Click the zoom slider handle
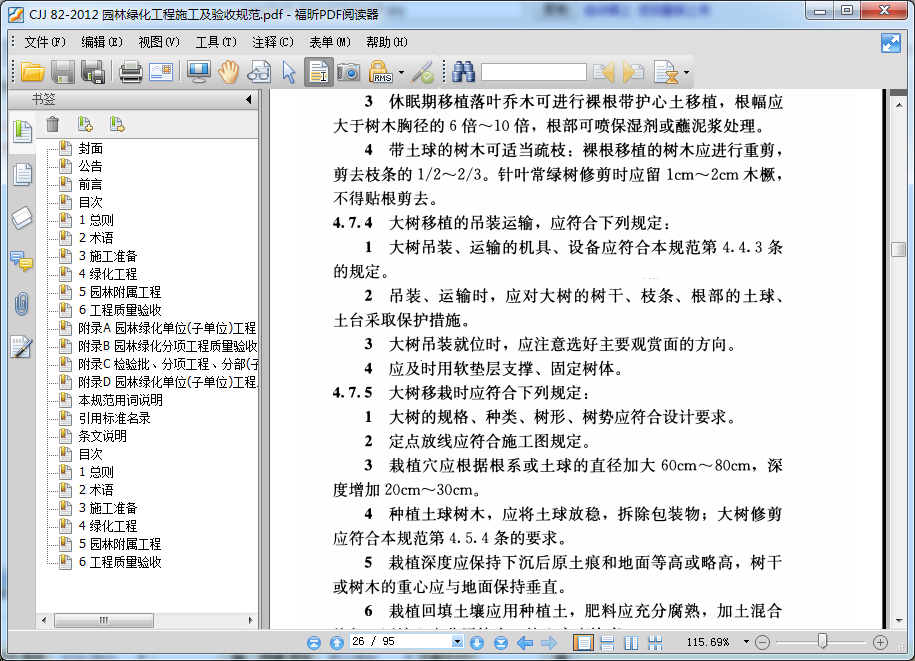Viewport: 915px width, 661px height. 822,641
